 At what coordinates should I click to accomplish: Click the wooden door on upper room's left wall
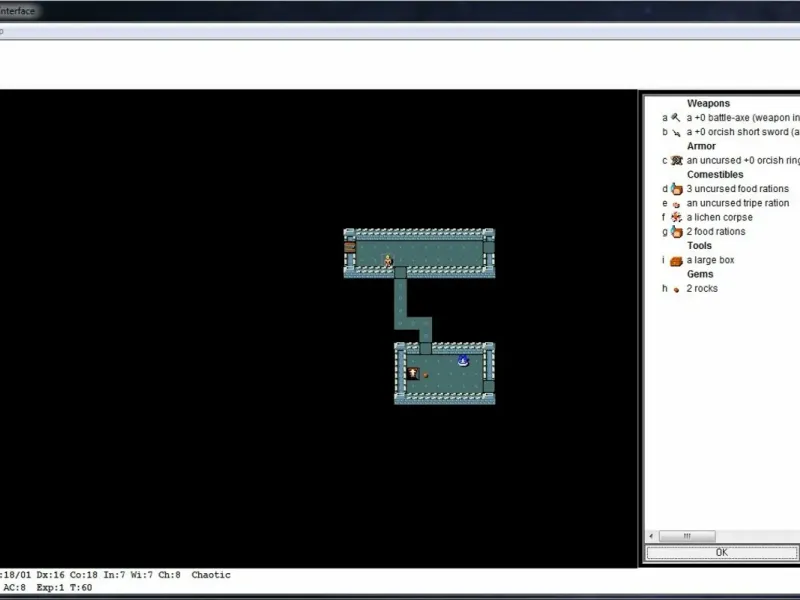coord(349,247)
